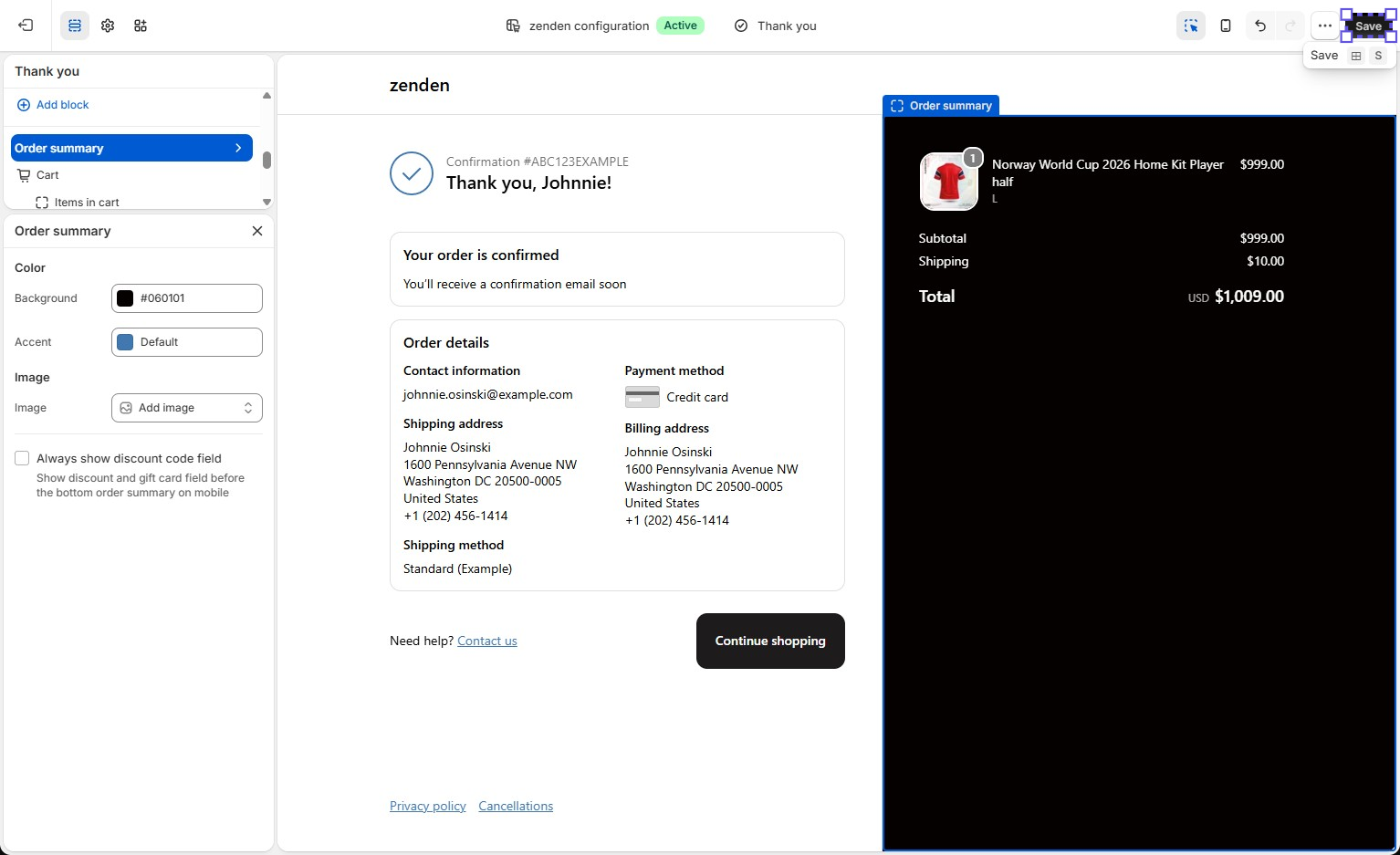
Task: Undo the last change
Action: 1260,26
